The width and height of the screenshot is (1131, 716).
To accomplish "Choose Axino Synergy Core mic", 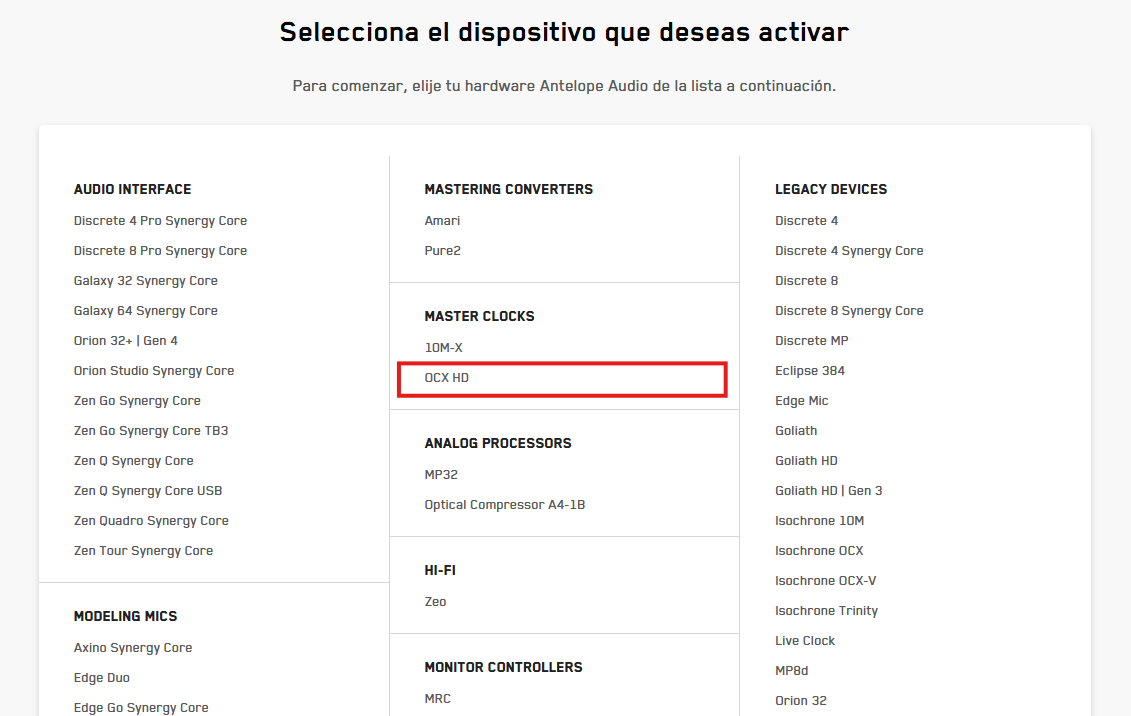I will pos(133,648).
